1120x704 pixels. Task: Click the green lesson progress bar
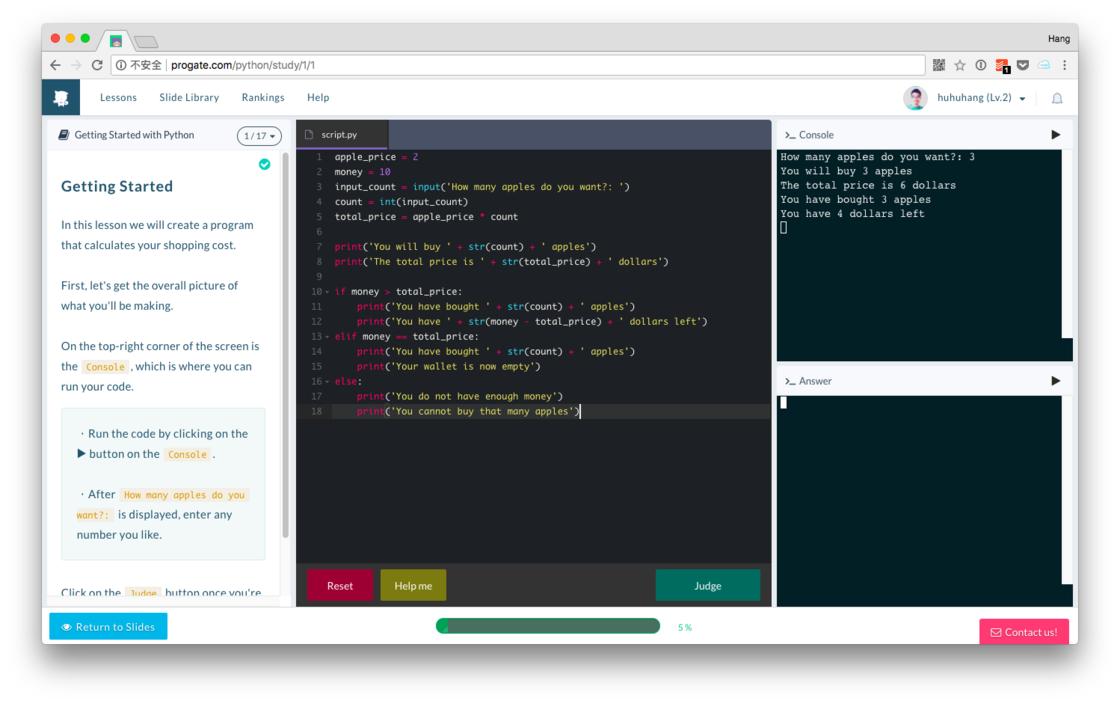[548, 626]
